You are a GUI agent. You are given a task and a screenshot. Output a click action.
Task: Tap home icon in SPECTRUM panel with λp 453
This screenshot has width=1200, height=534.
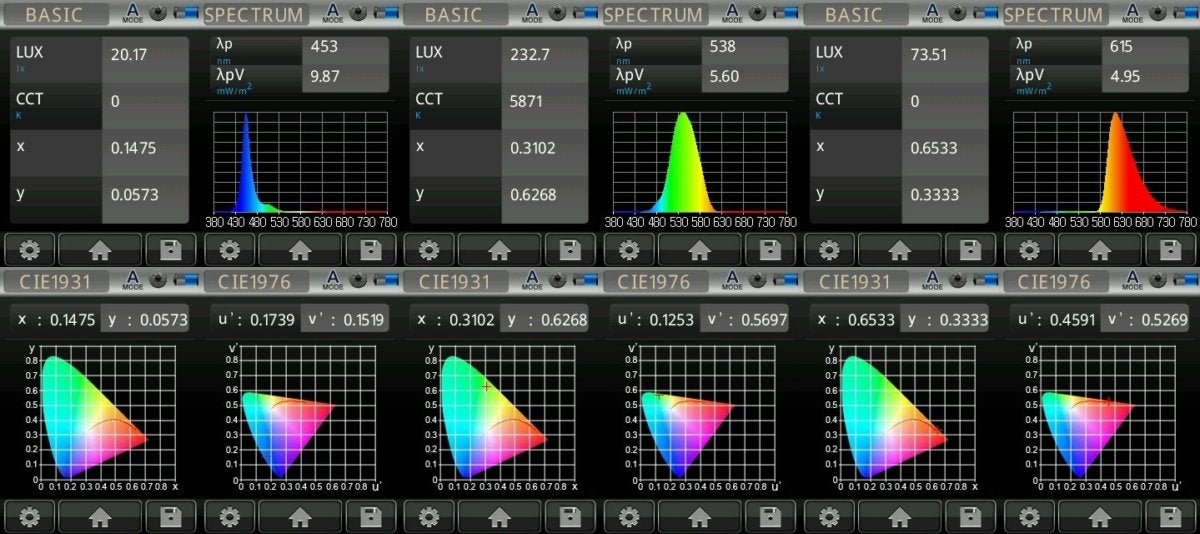click(x=300, y=249)
